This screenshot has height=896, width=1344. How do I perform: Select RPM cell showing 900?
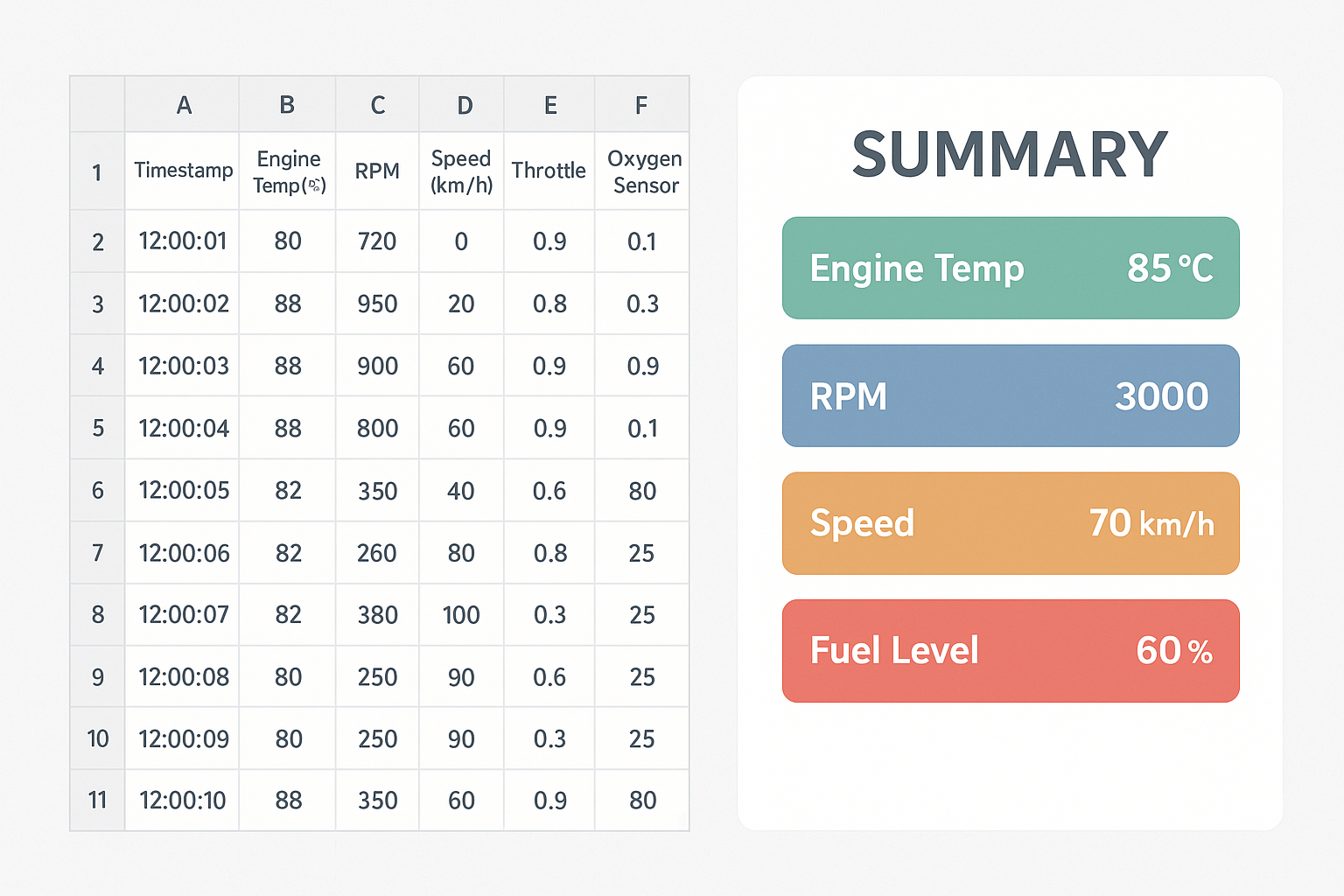(x=377, y=366)
